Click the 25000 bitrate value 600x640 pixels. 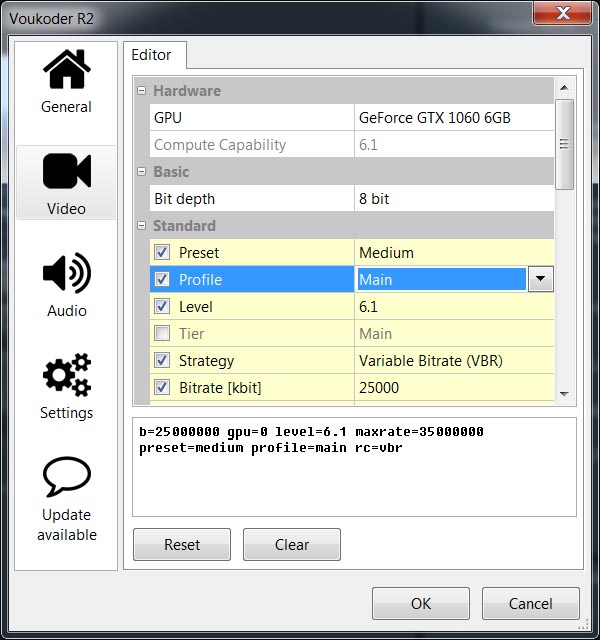tap(454, 387)
